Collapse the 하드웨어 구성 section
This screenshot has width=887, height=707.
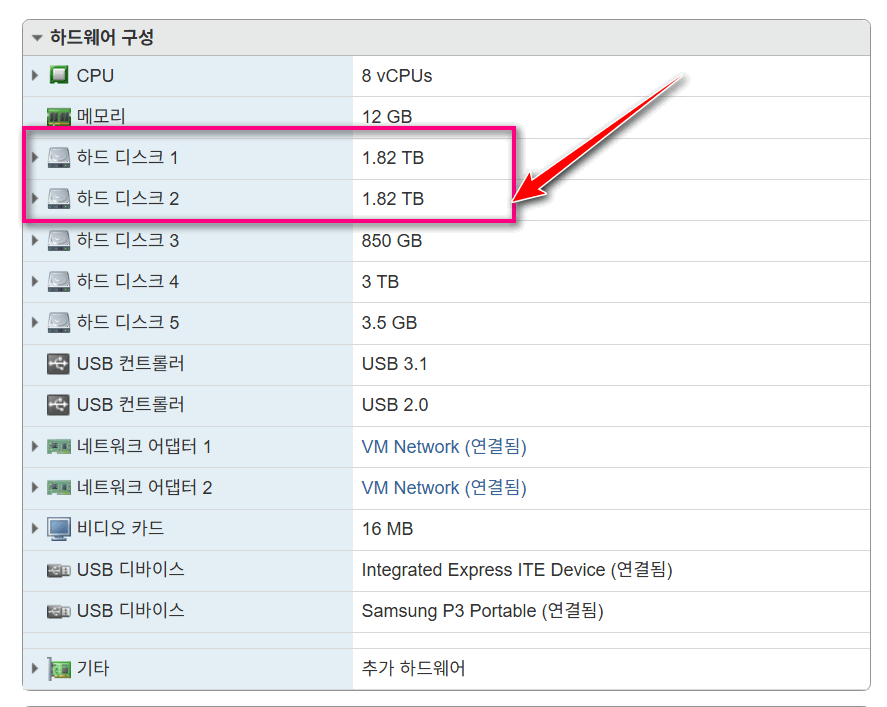pyautogui.click(x=37, y=38)
